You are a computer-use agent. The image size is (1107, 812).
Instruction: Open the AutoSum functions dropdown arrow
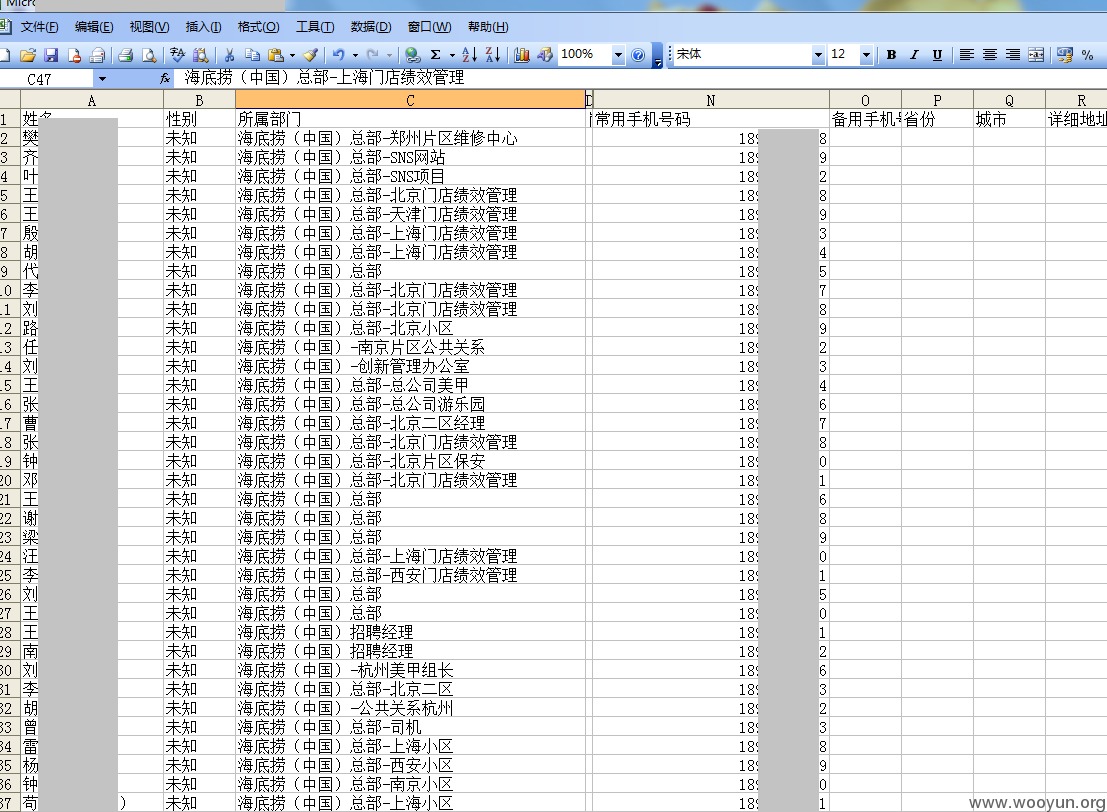pos(452,54)
